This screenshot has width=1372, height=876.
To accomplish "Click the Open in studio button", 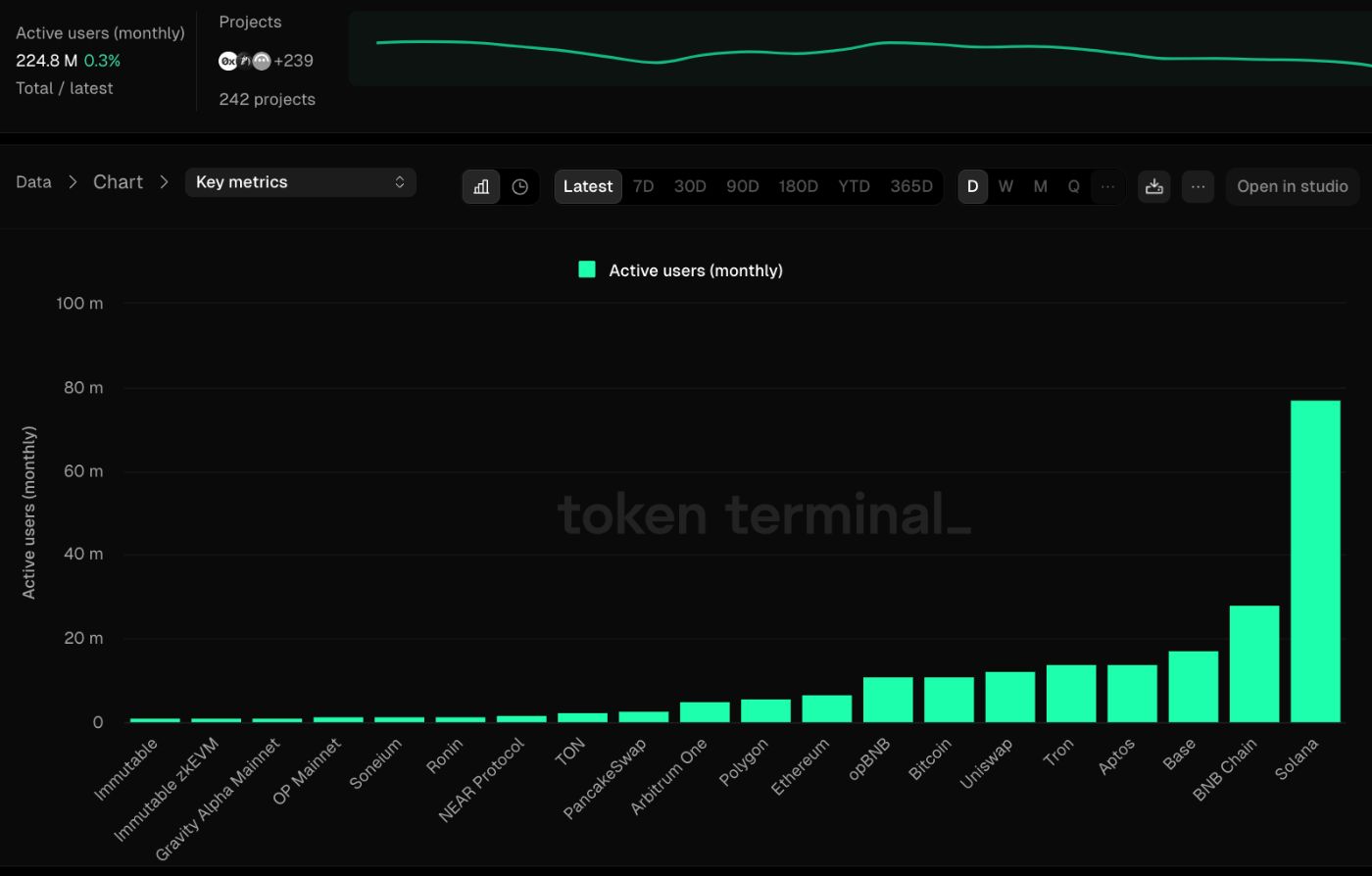I will coord(1292,186).
